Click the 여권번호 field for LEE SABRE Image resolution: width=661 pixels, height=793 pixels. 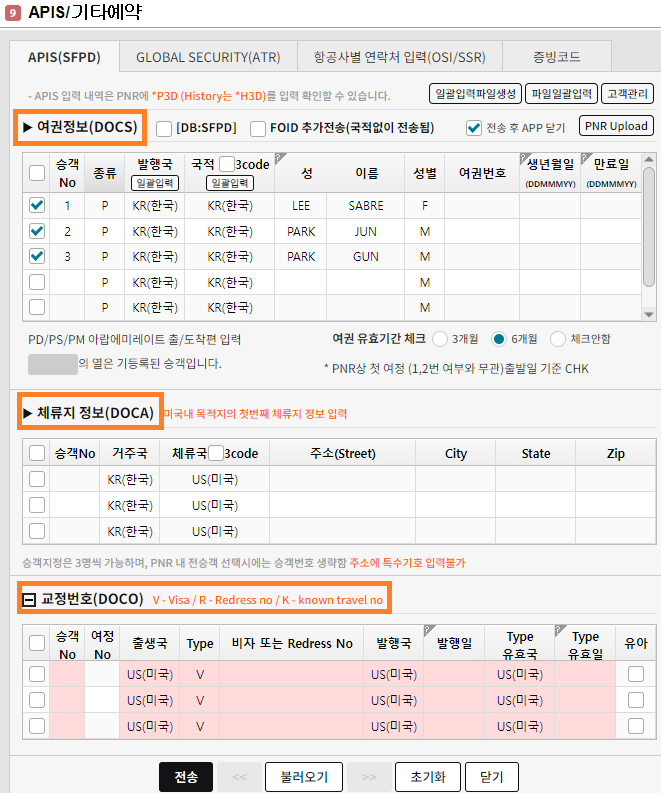coord(481,205)
